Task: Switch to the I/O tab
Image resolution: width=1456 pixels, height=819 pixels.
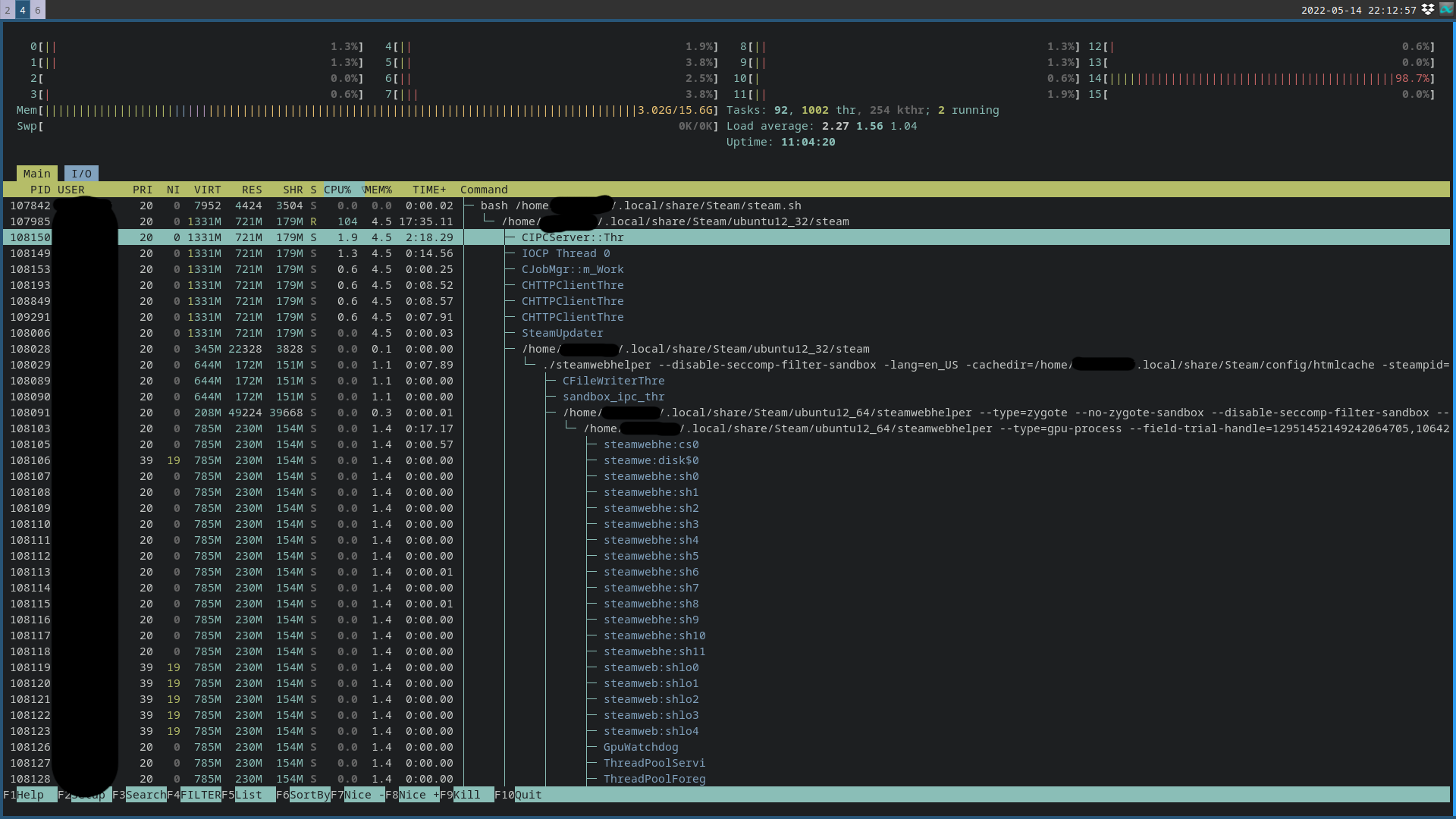Action: [81, 174]
